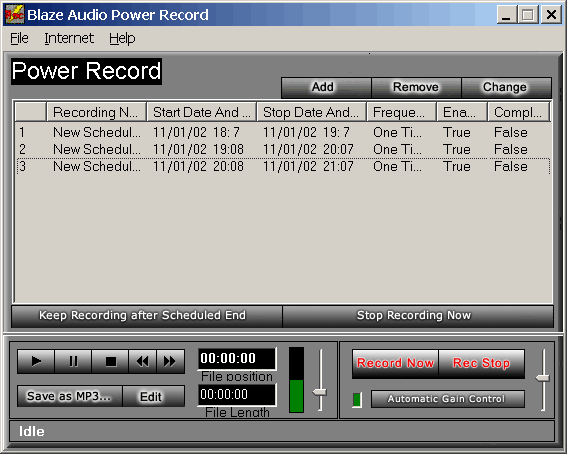Image resolution: width=567 pixels, height=454 pixels.
Task: Click the Rewind double-arrow button
Action: 142,361
